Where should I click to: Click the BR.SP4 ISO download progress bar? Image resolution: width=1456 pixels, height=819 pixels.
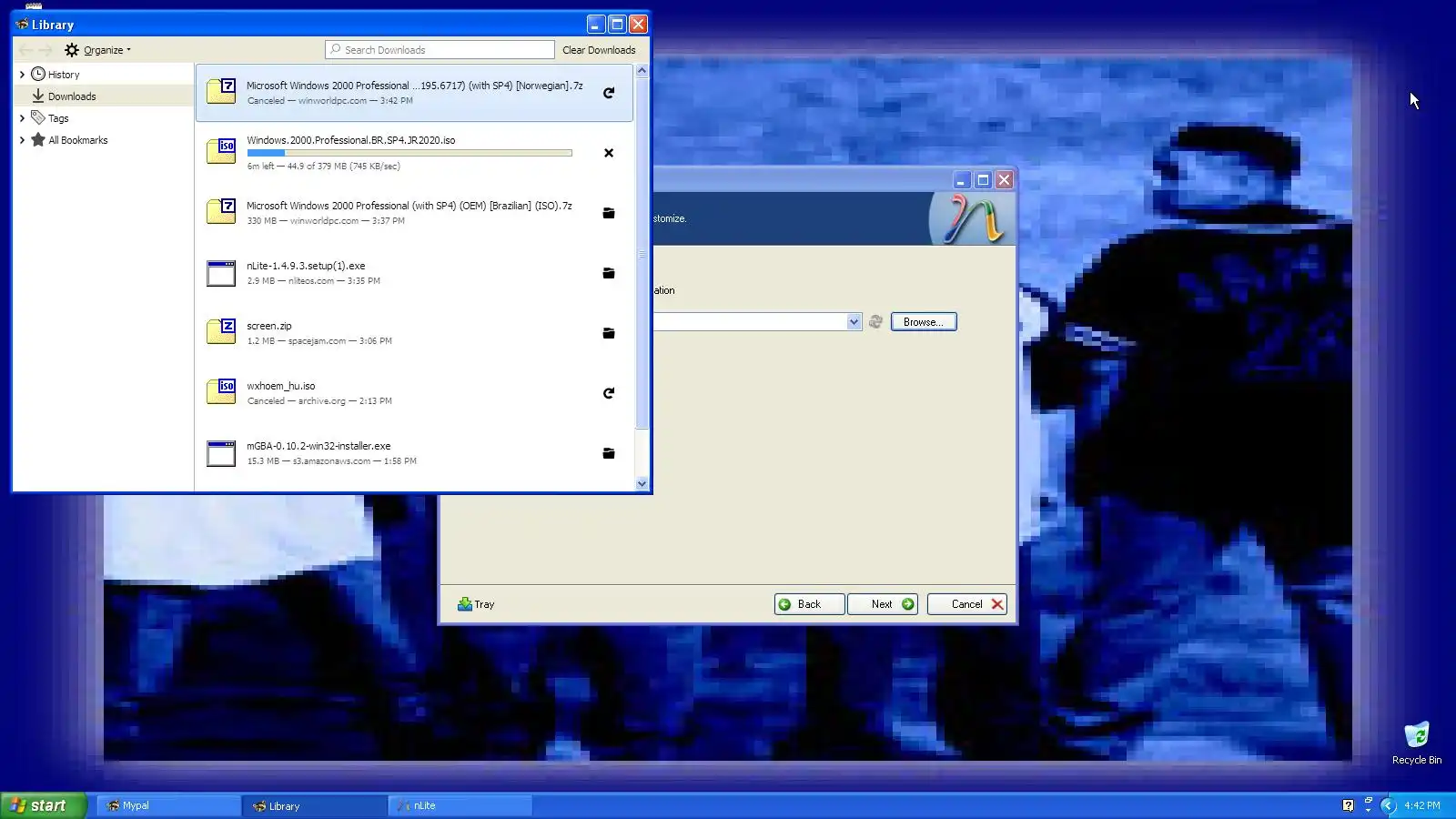point(409,153)
